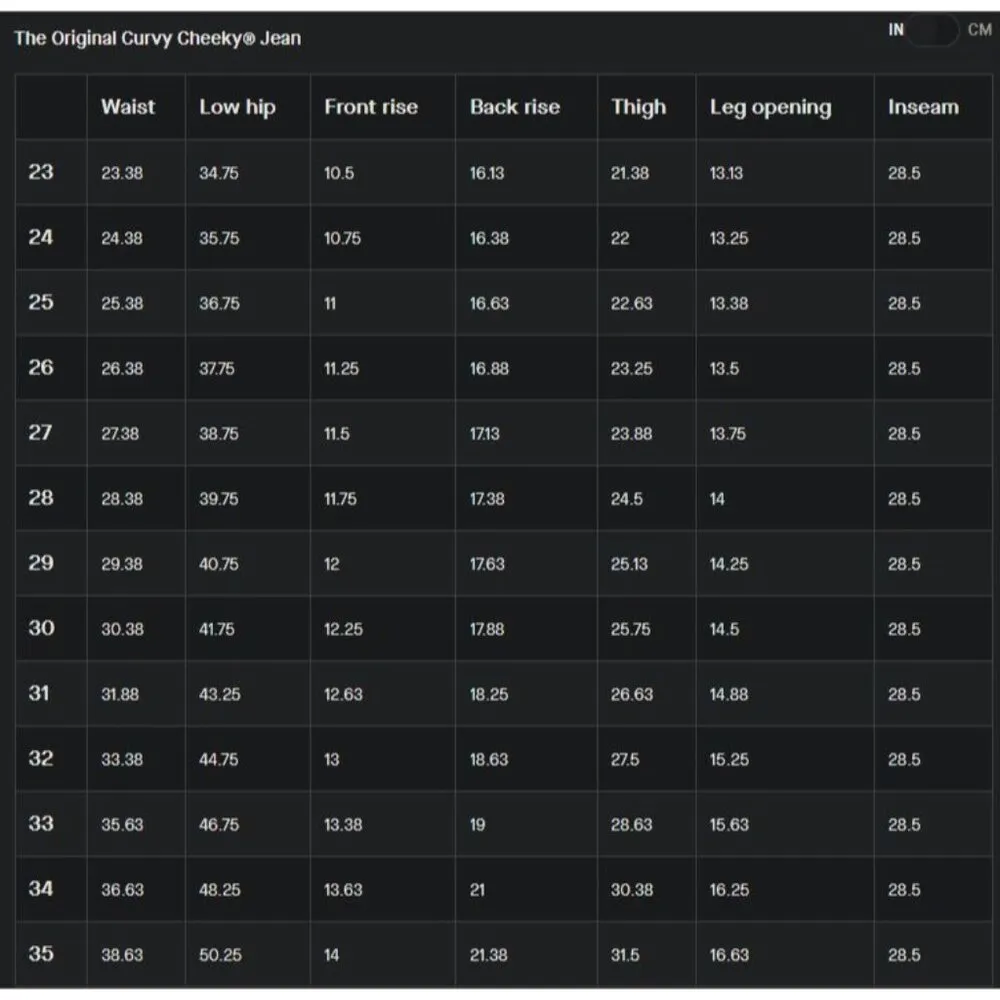
Task: Click the leg opening value 16.63 cell
Action: tap(729, 955)
